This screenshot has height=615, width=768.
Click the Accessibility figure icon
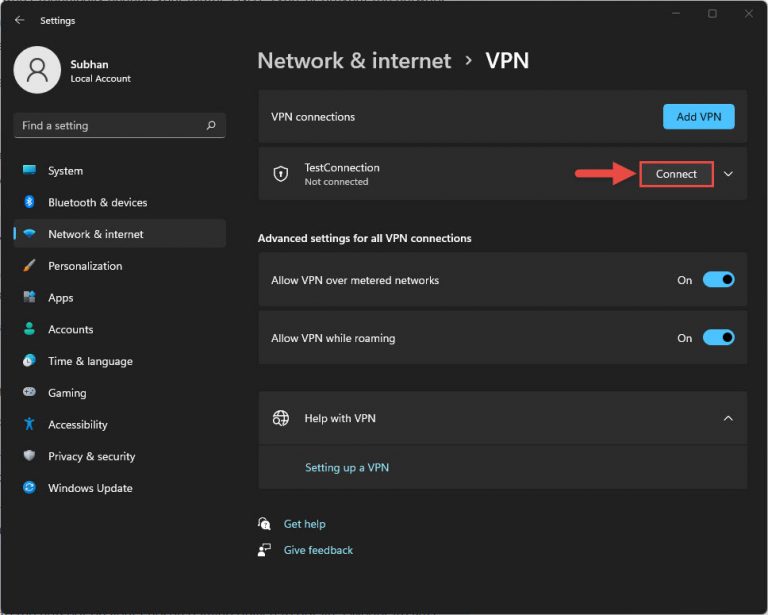[29, 425]
